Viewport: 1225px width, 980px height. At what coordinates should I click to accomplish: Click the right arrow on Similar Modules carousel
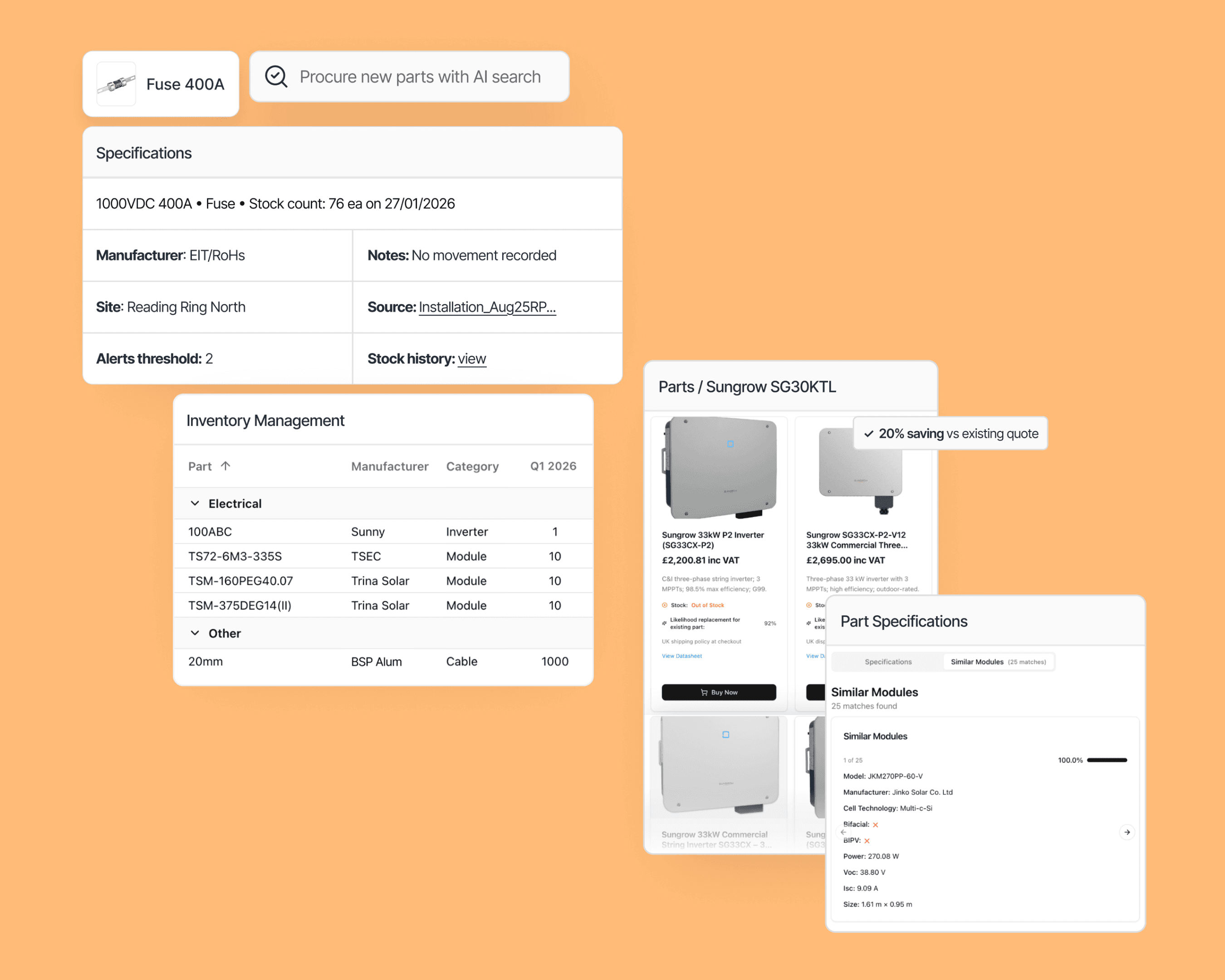(x=1127, y=832)
